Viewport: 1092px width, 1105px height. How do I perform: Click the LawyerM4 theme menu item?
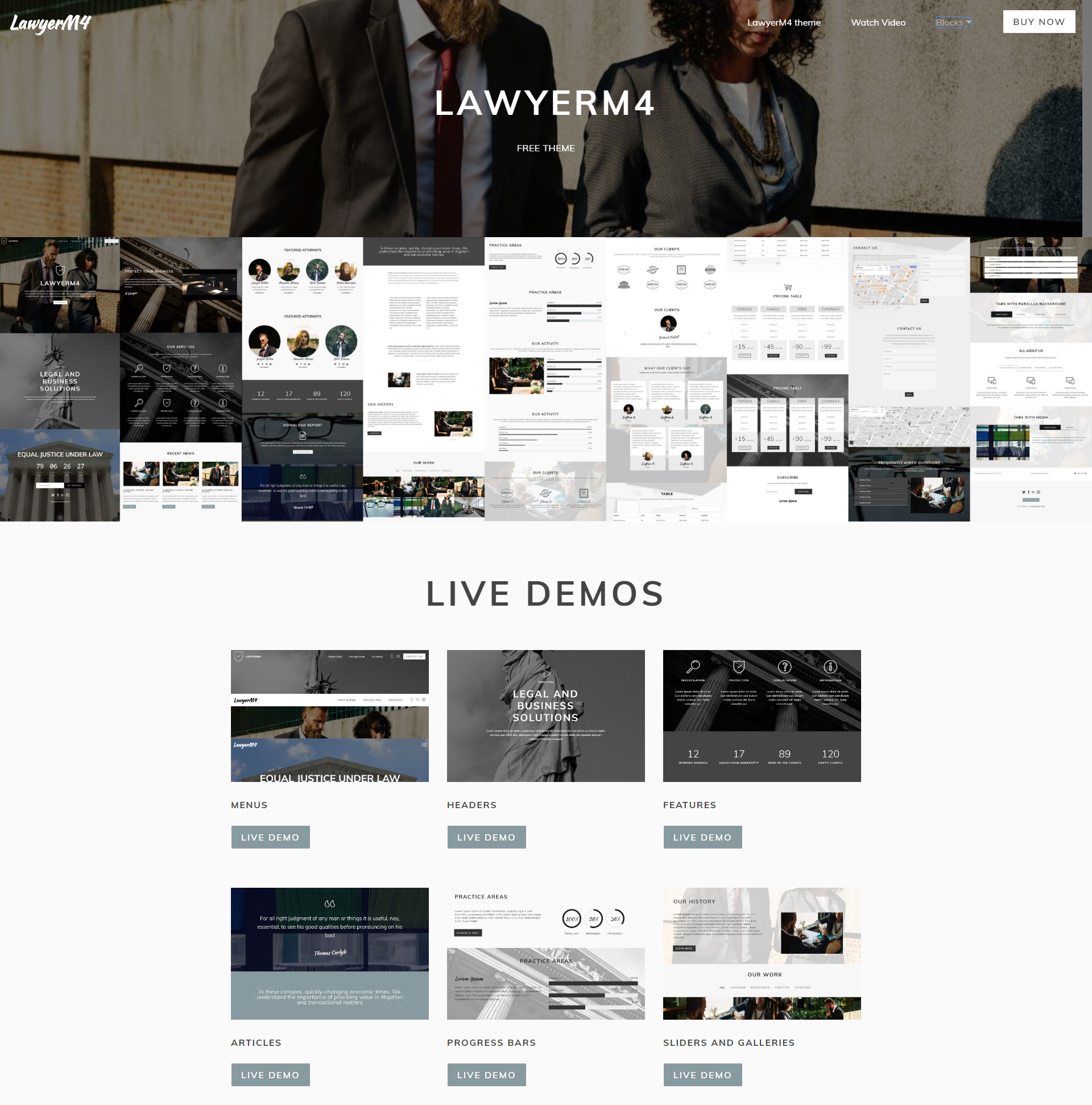(786, 22)
